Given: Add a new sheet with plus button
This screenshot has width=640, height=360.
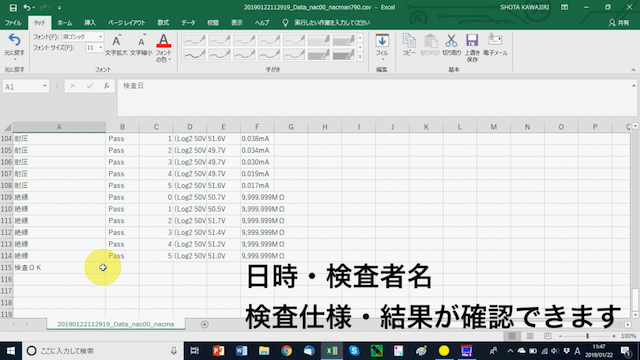Looking at the screenshot, I should (x=204, y=324).
